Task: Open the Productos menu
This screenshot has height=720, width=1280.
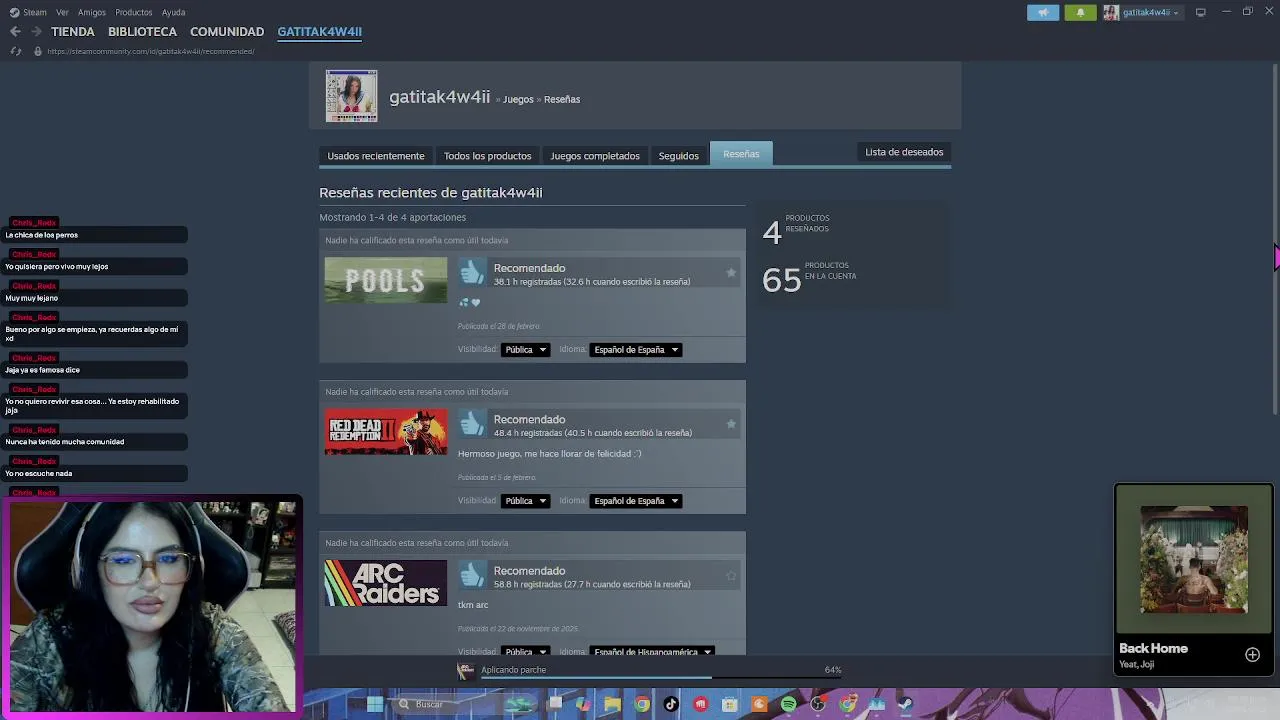Action: click(134, 13)
